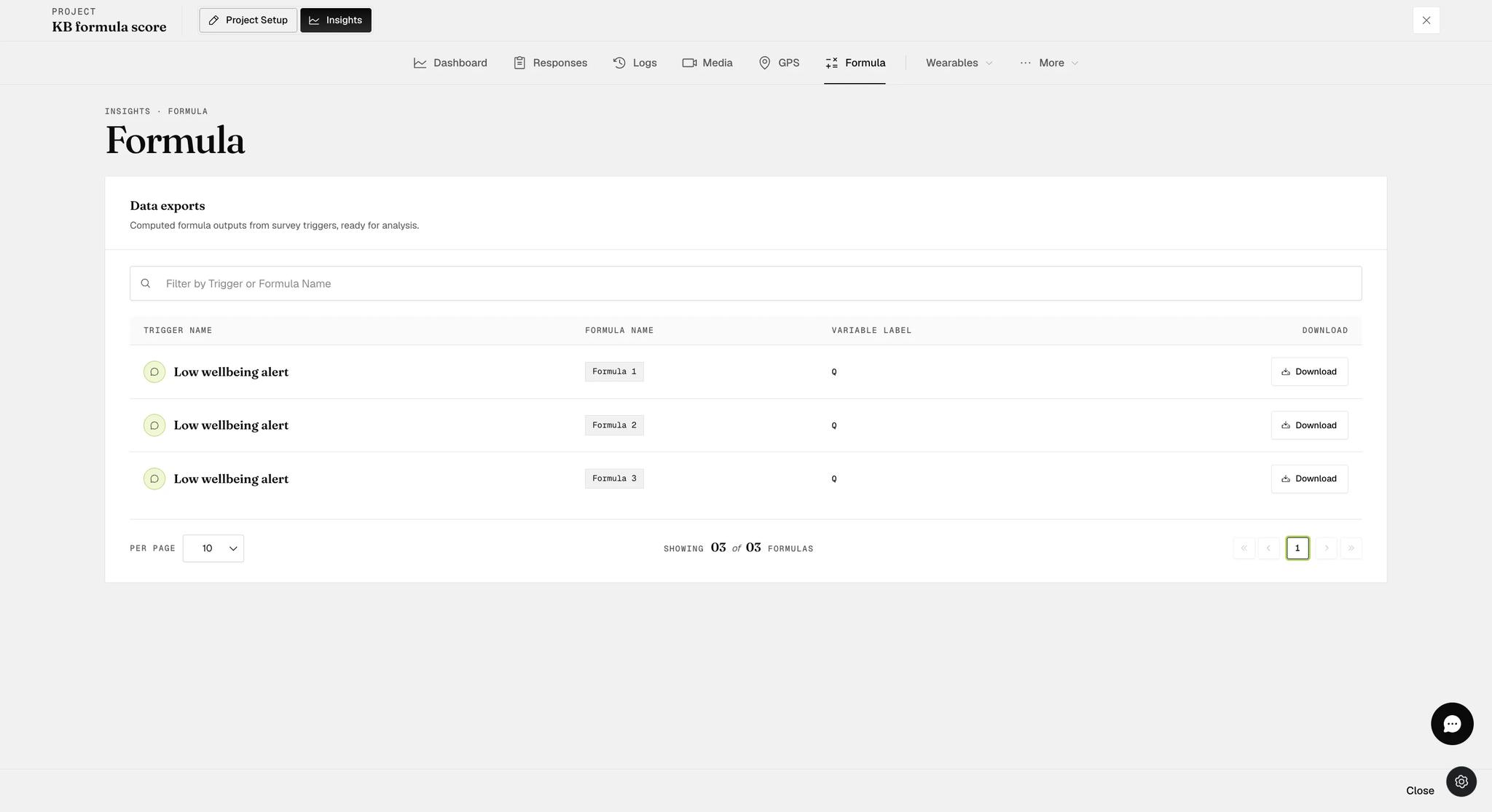Click the trigger icon beside Formula 2 row
Image resolution: width=1492 pixels, height=812 pixels.
coord(154,425)
